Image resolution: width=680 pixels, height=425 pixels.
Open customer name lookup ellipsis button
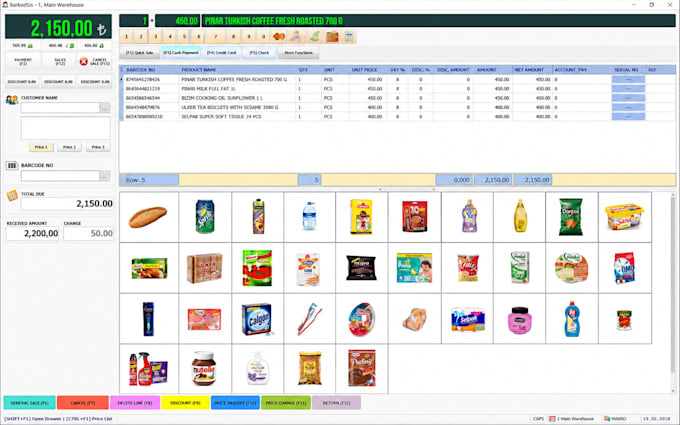(x=105, y=108)
